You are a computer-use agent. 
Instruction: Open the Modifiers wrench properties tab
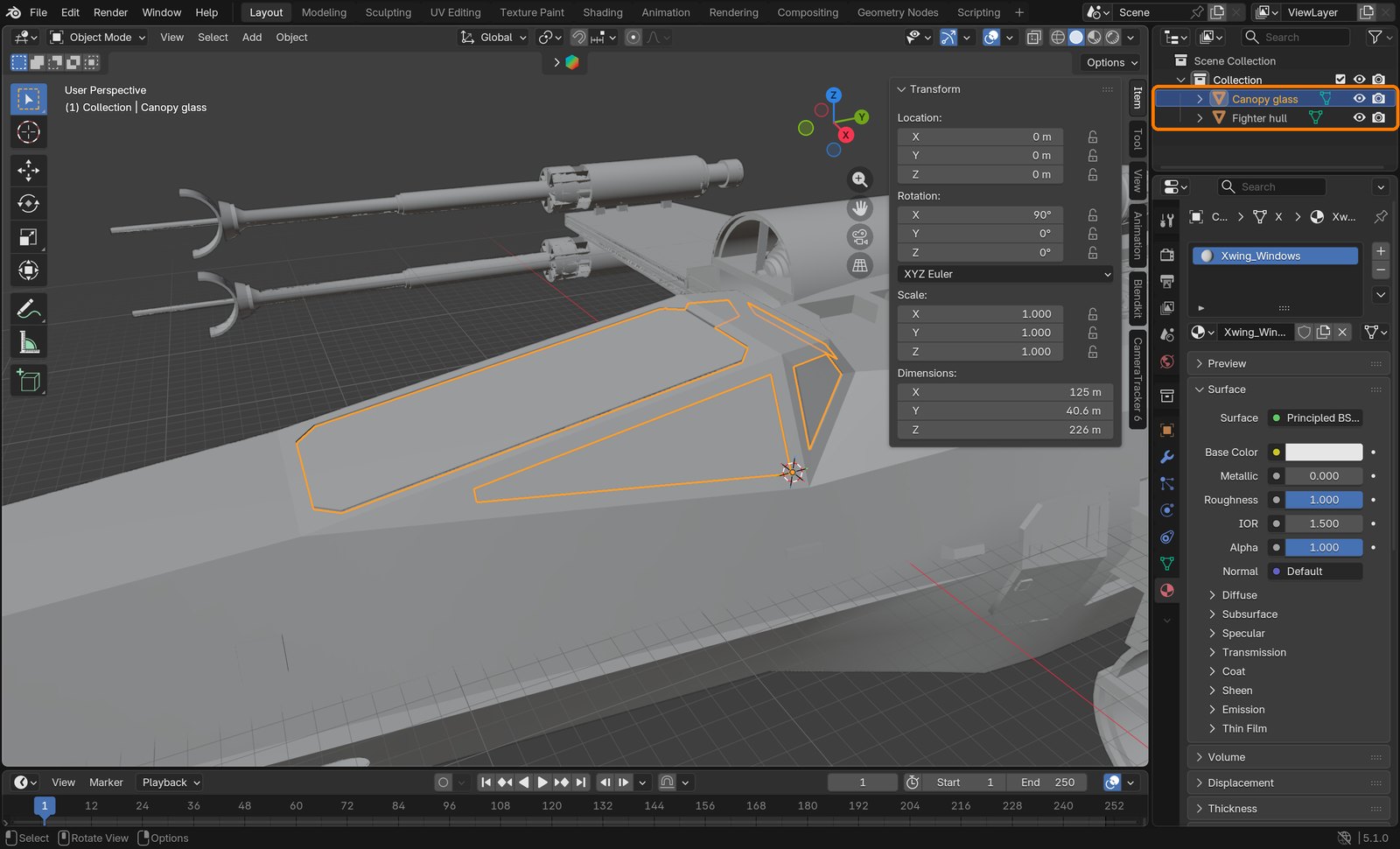click(x=1166, y=457)
